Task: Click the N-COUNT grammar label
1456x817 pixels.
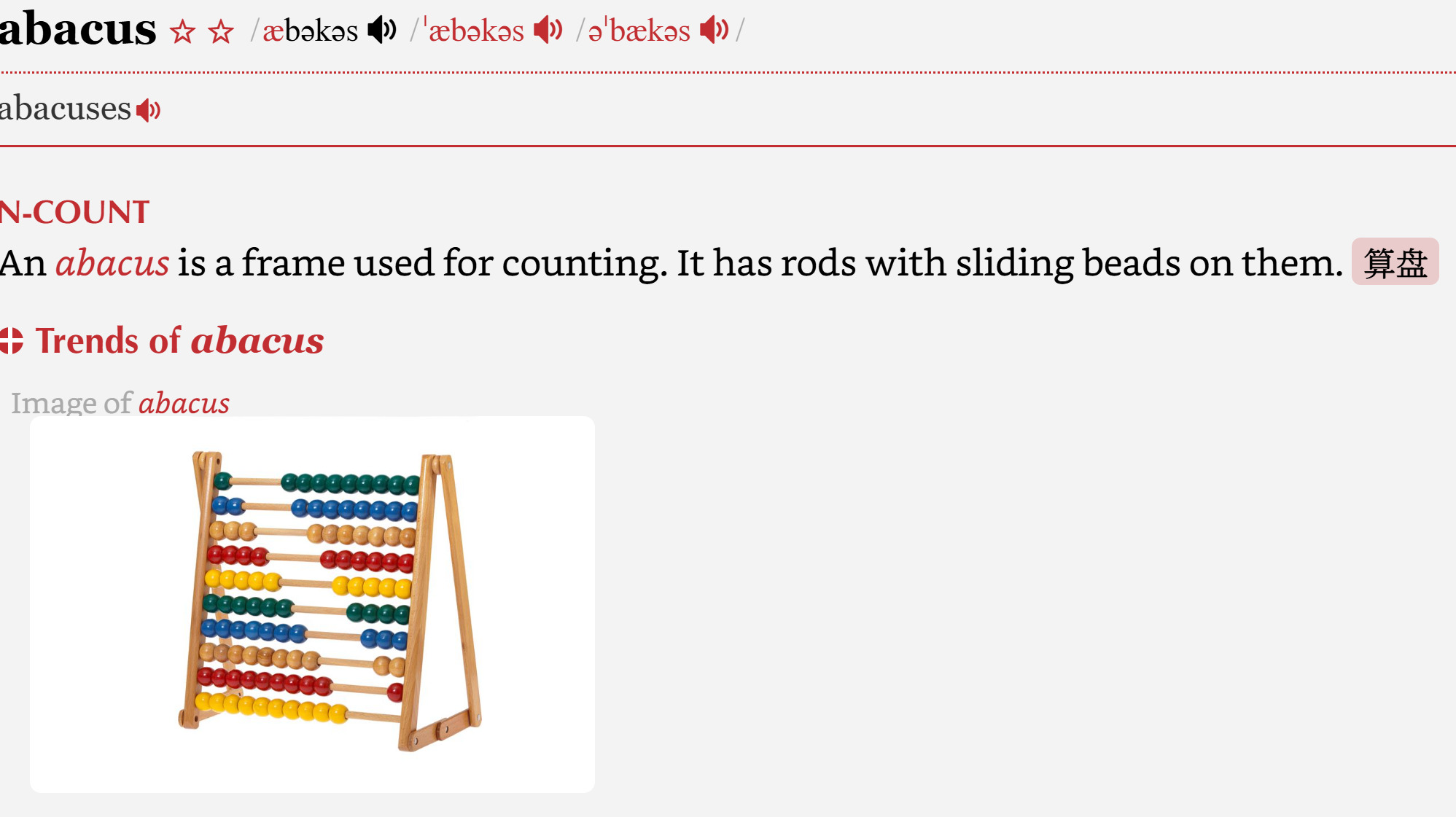Action: coord(74,212)
